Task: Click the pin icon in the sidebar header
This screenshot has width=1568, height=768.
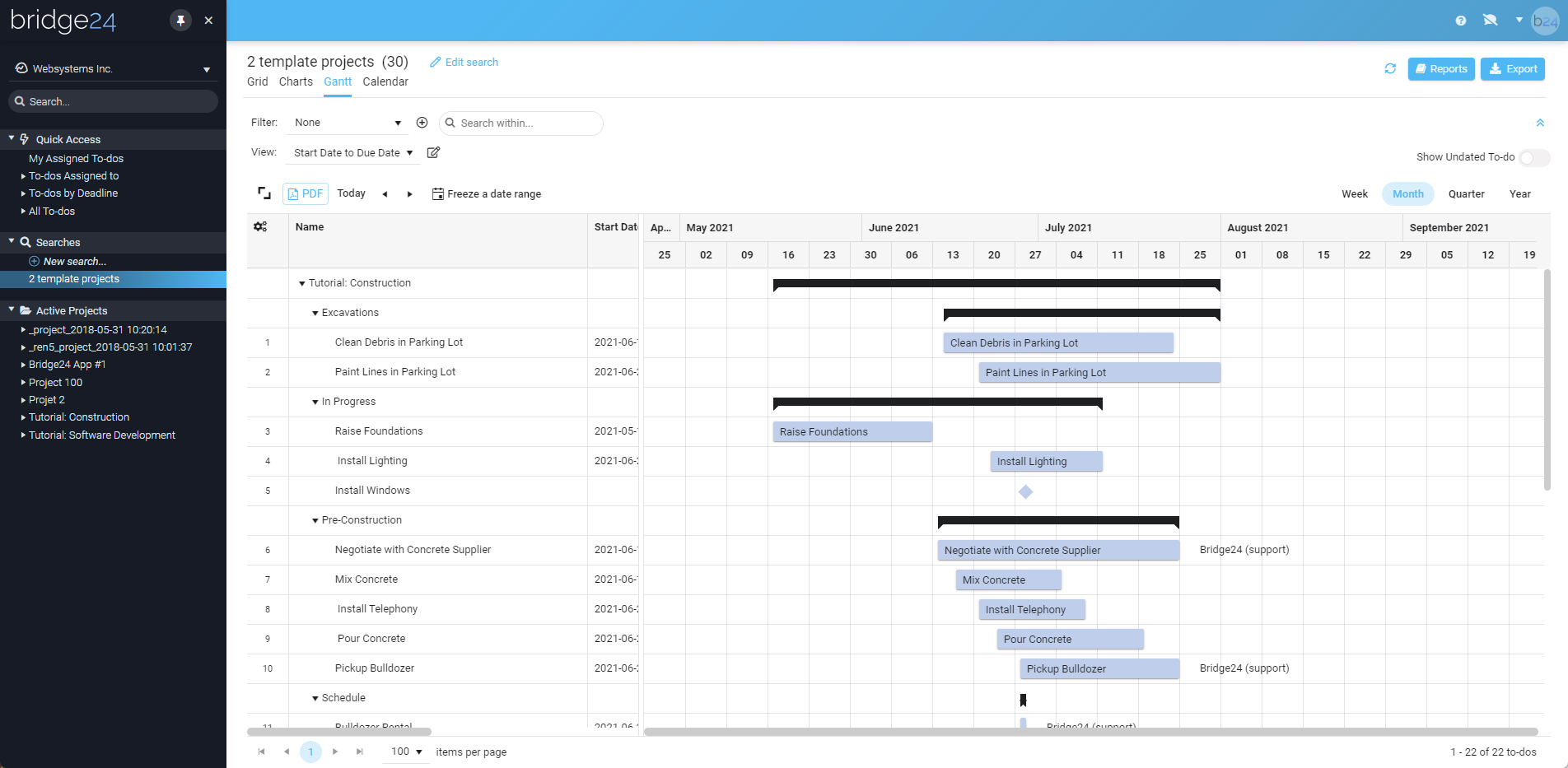Action: click(x=180, y=20)
